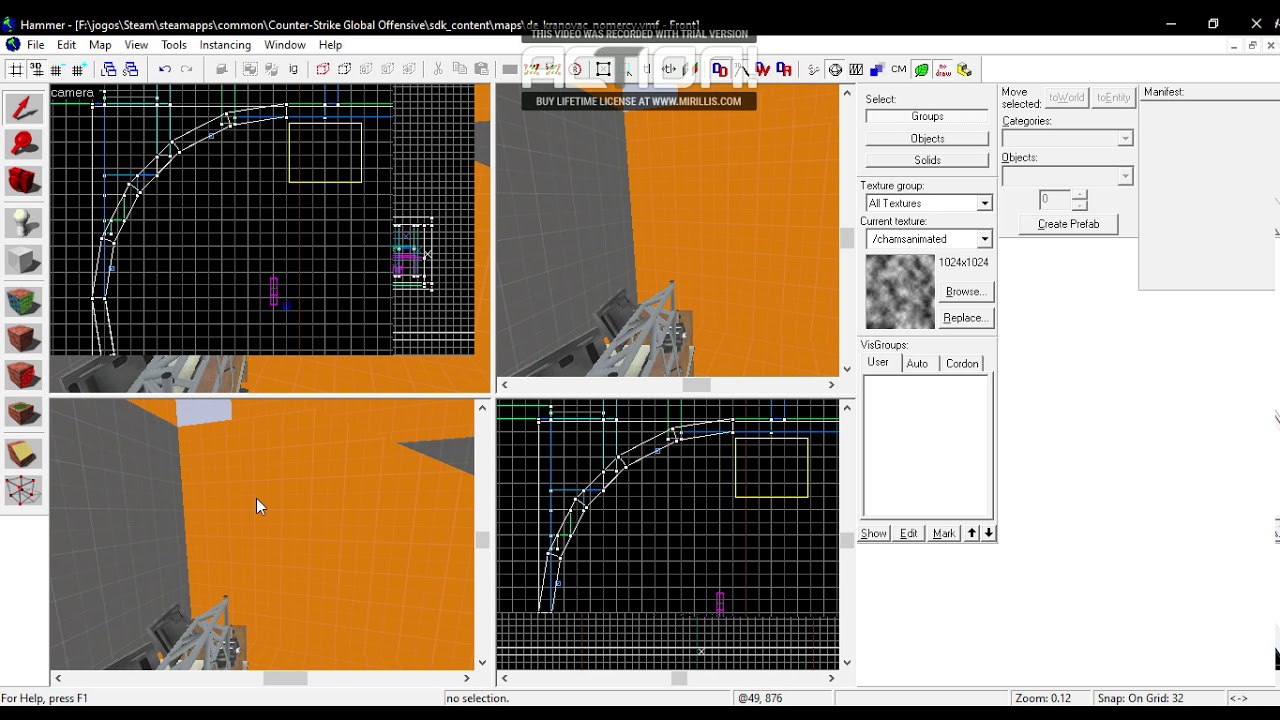
Task: Click the Hide selected objects icon
Action: tap(322, 69)
